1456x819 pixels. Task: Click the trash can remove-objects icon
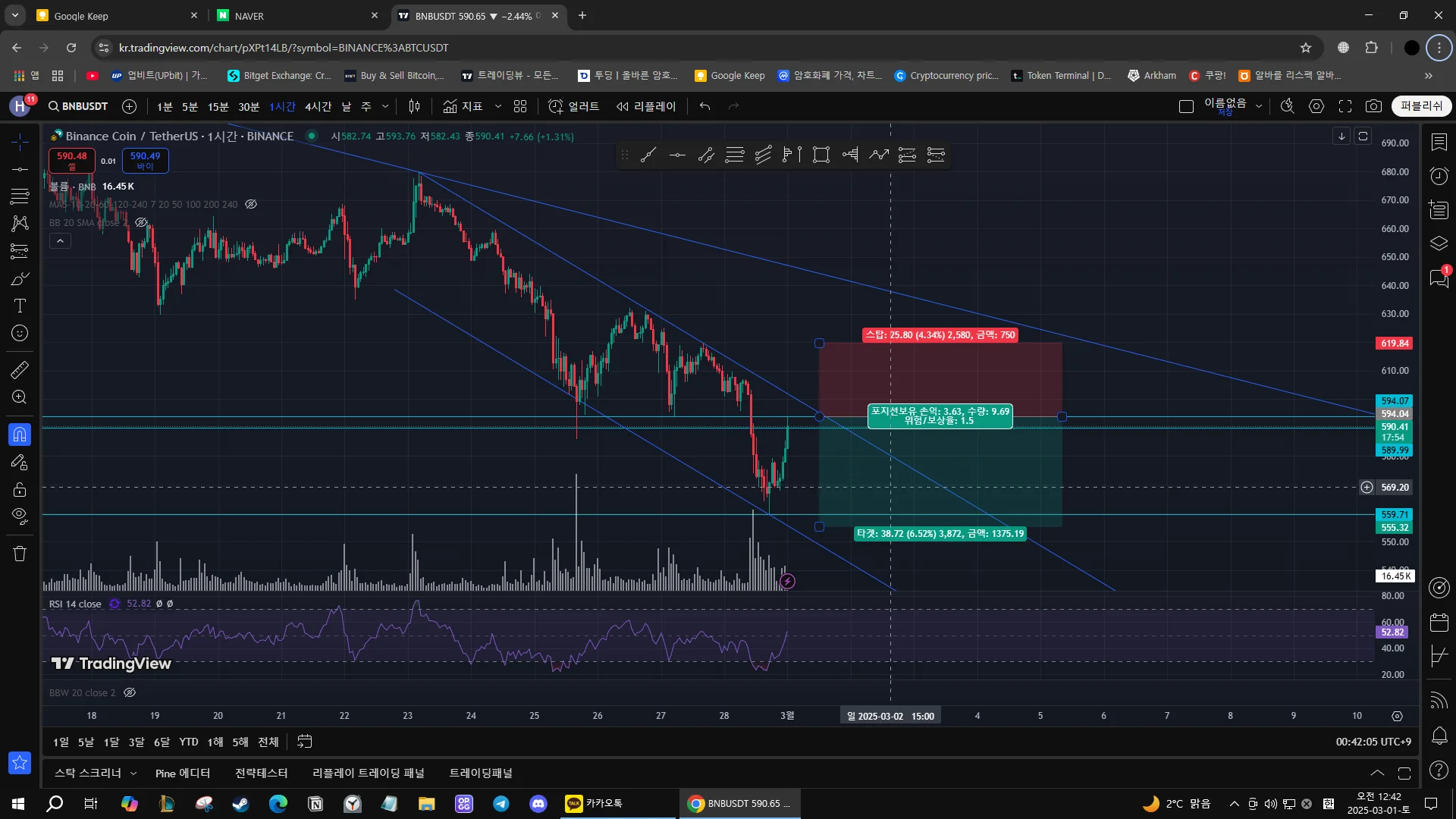(x=20, y=554)
